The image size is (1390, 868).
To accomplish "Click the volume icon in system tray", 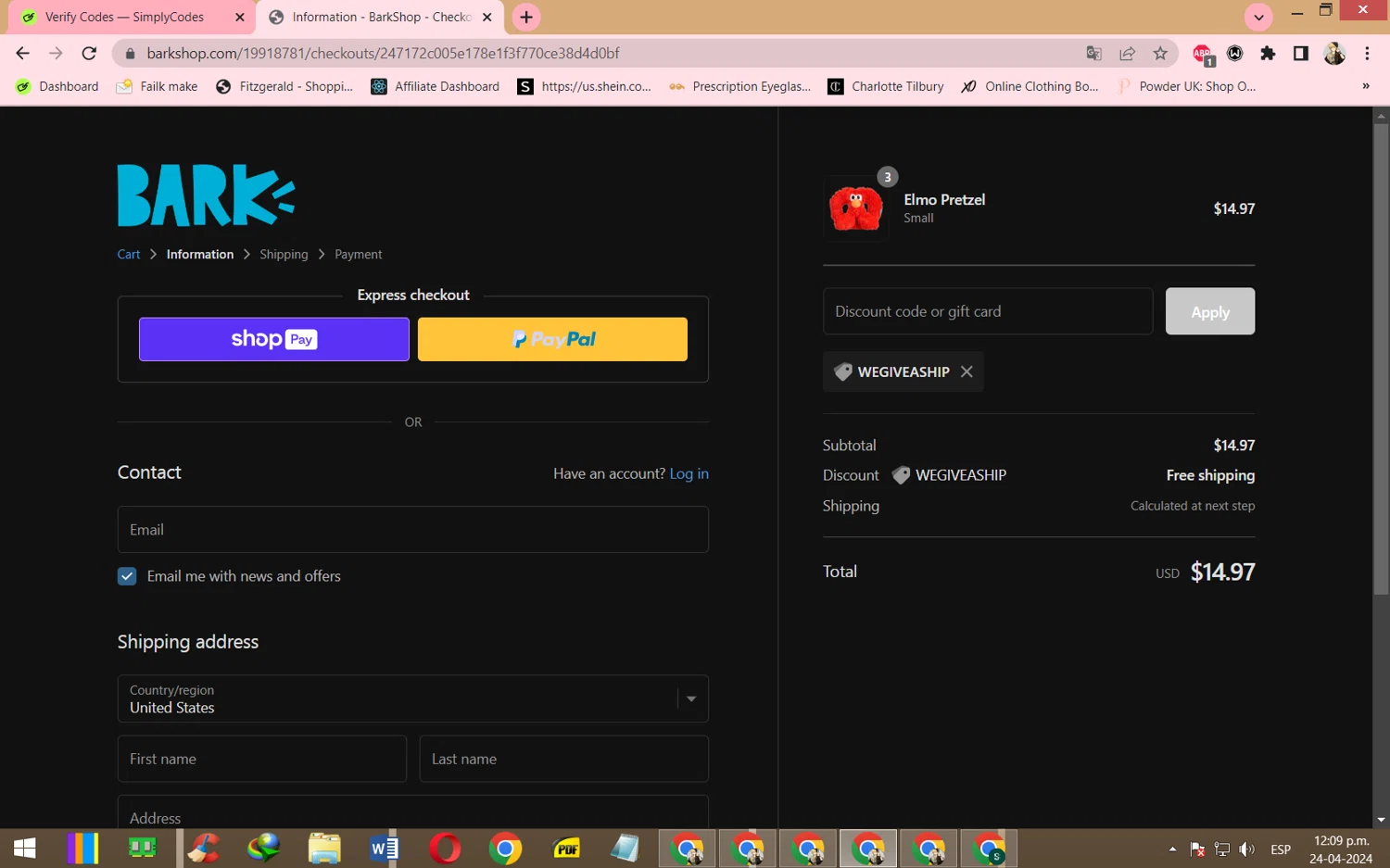I will (1247, 849).
